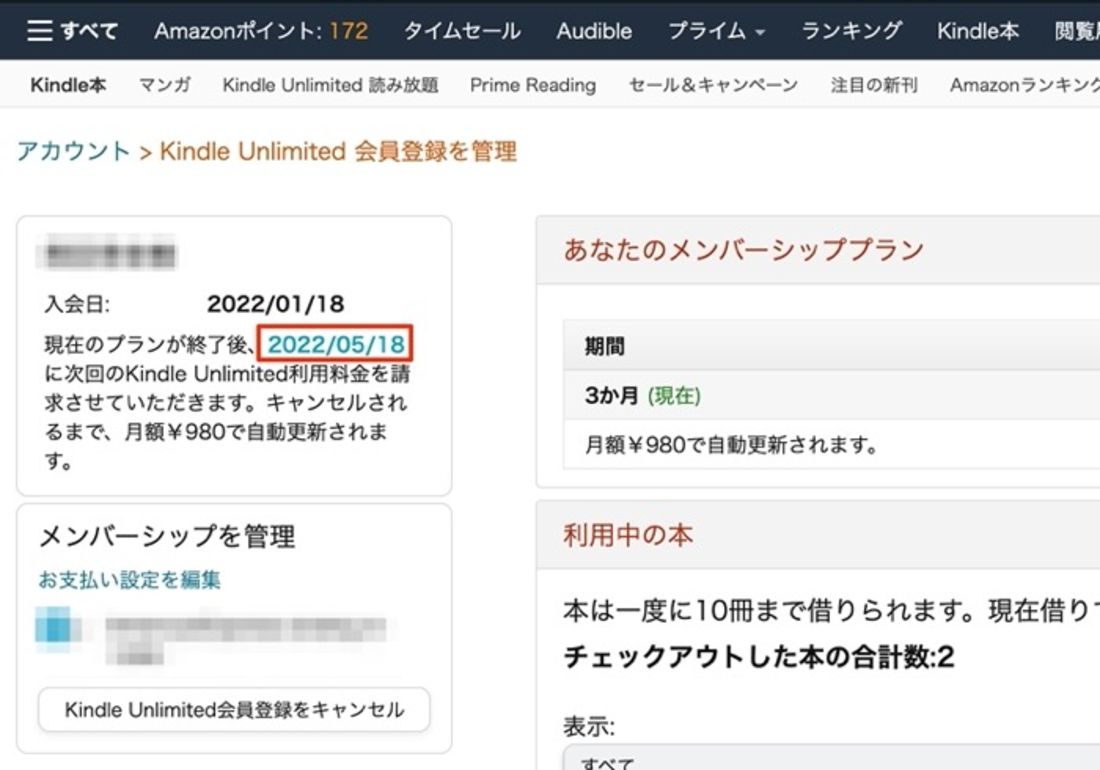The image size is (1100, 770).
Task: Click the blurred payment card icon
Action: (x=56, y=626)
